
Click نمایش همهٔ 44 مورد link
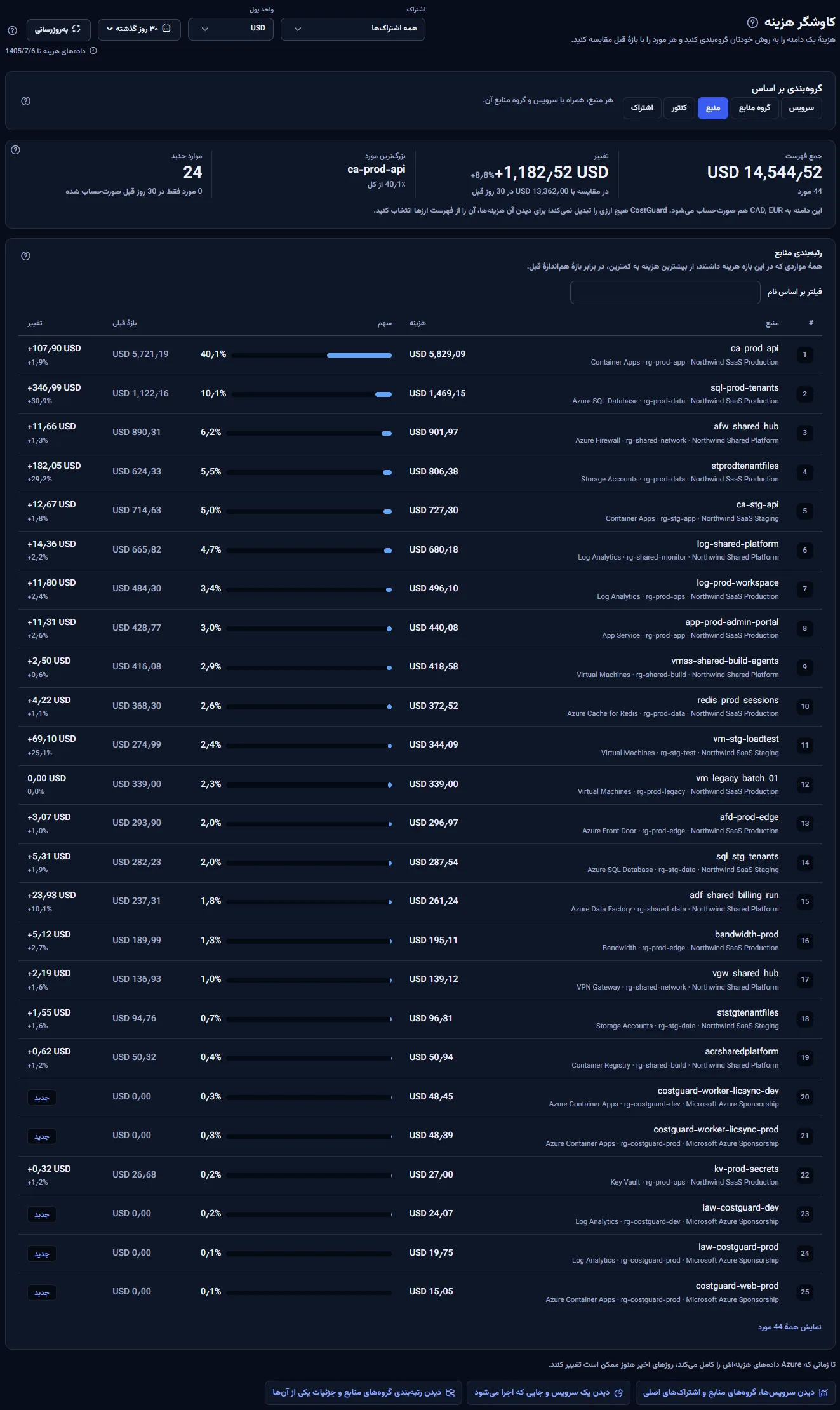(x=789, y=1327)
